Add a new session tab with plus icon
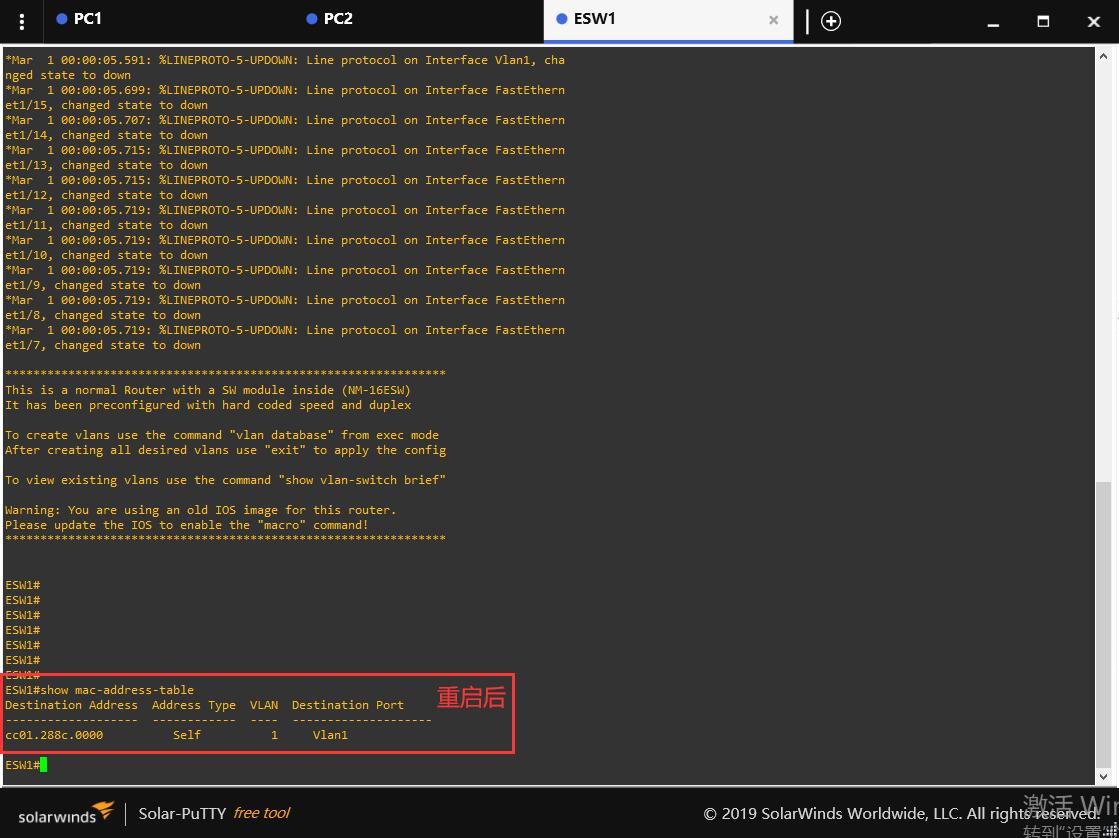Image resolution: width=1119 pixels, height=838 pixels. coord(831,21)
